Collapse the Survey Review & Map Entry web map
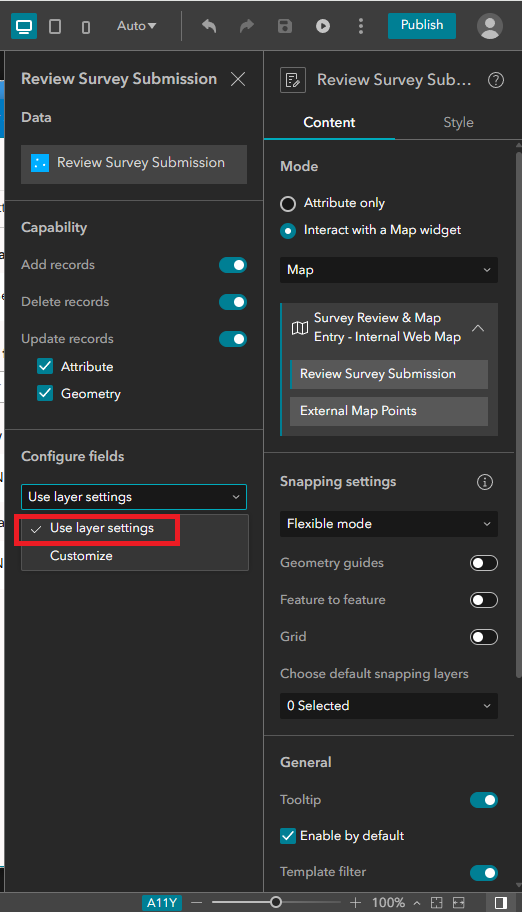 pos(478,327)
